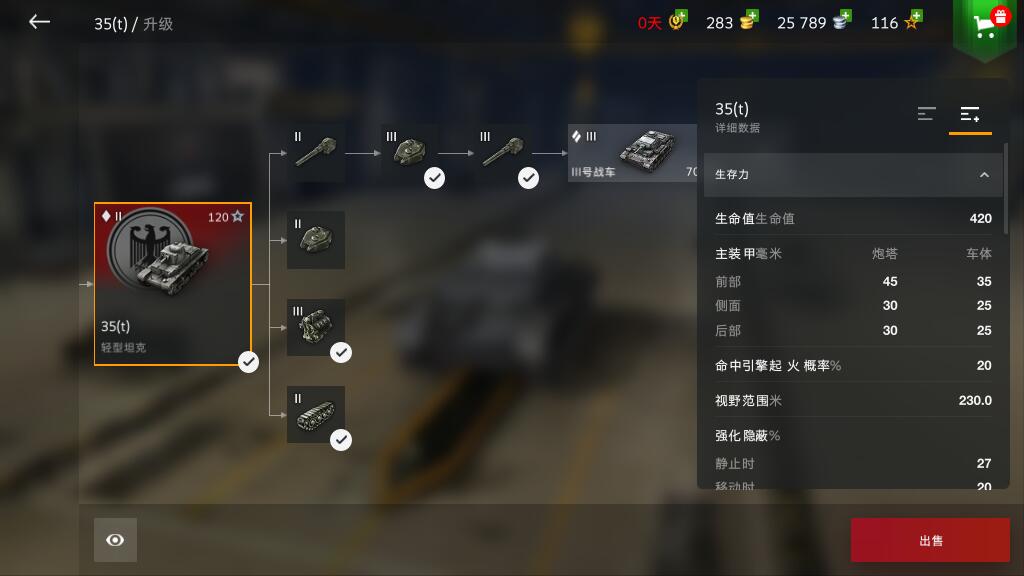This screenshot has height=576, width=1024.
Task: Click the red 出售 sell button
Action: 930,540
